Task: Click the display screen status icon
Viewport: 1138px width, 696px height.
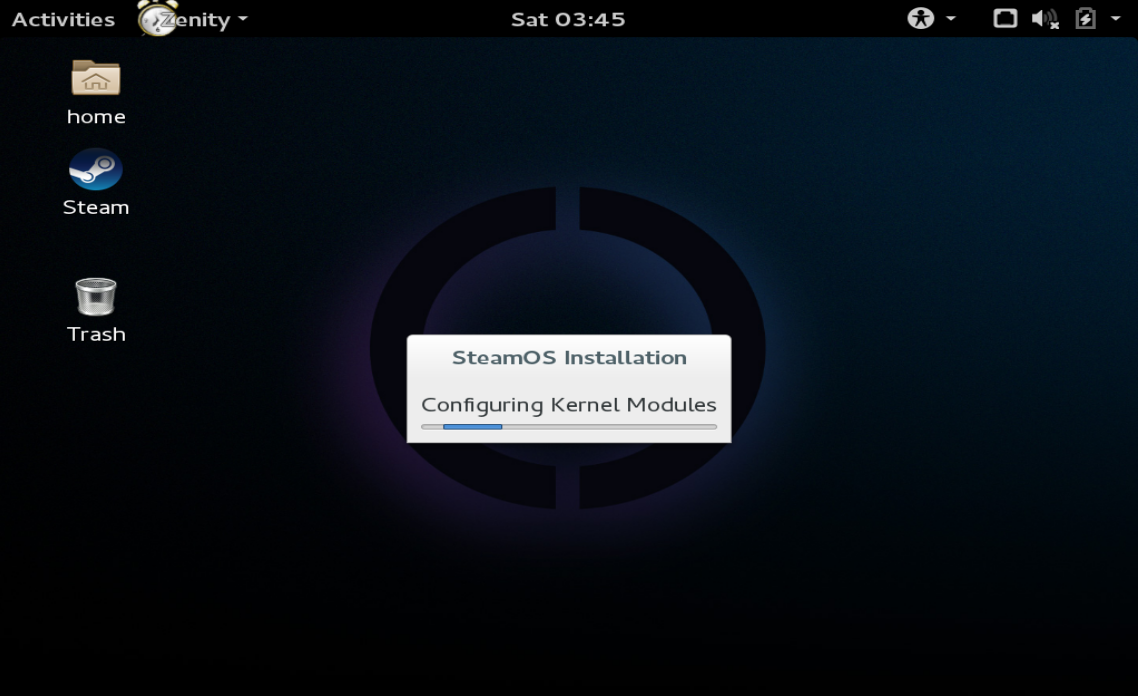Action: point(1005,18)
